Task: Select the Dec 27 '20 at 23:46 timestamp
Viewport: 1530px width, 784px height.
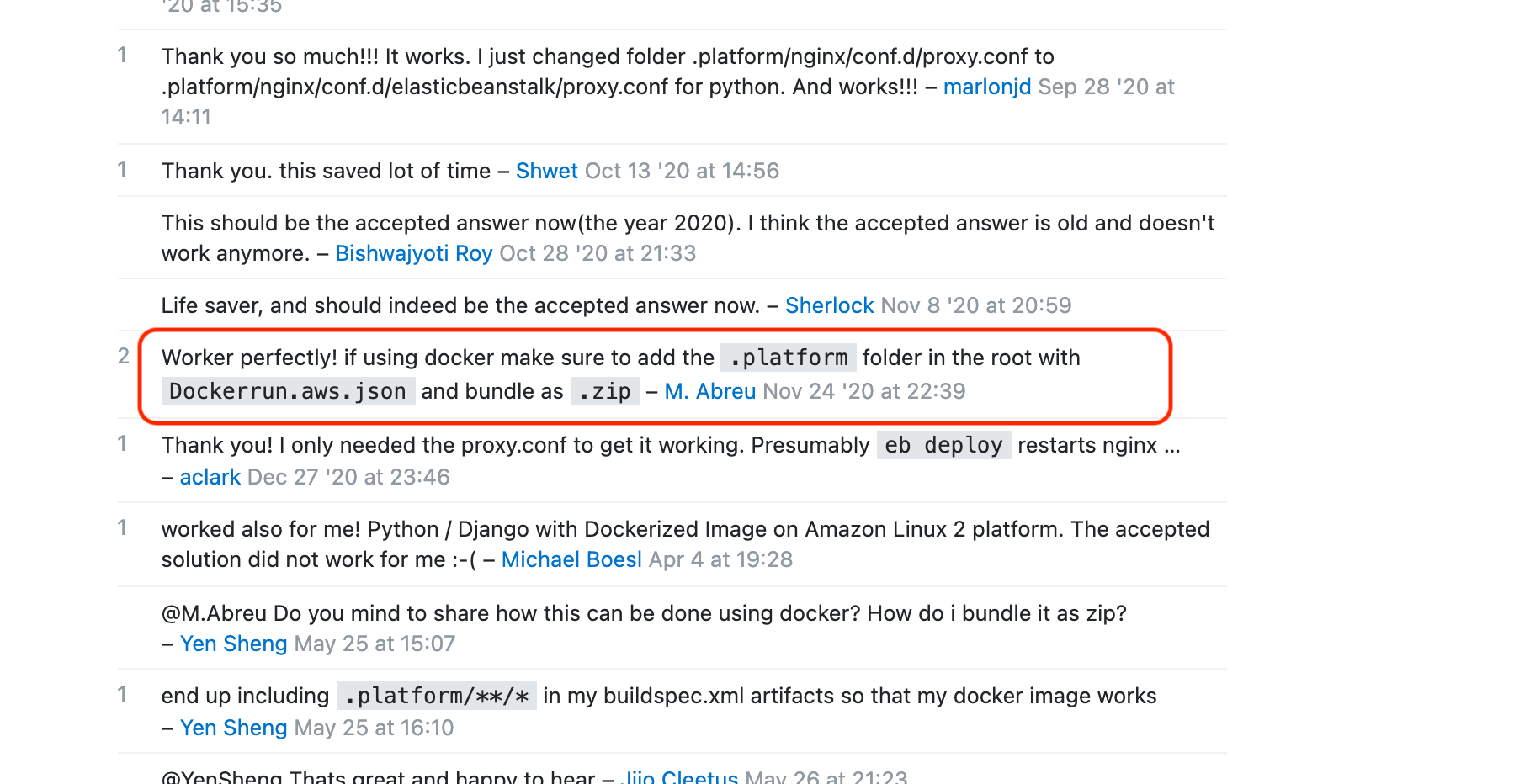Action: coord(348,477)
